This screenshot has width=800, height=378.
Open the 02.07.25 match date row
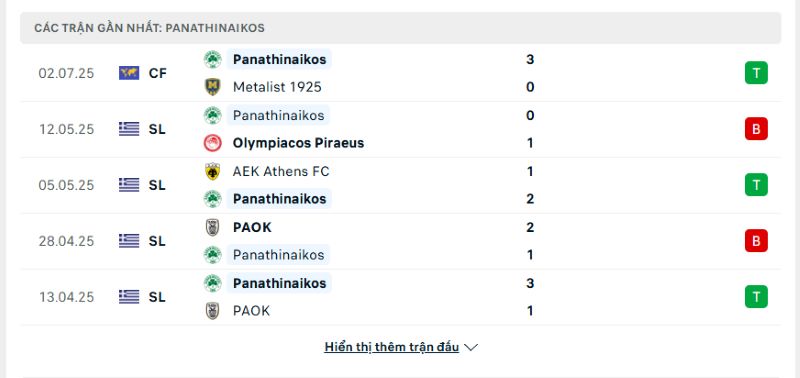(x=401, y=73)
